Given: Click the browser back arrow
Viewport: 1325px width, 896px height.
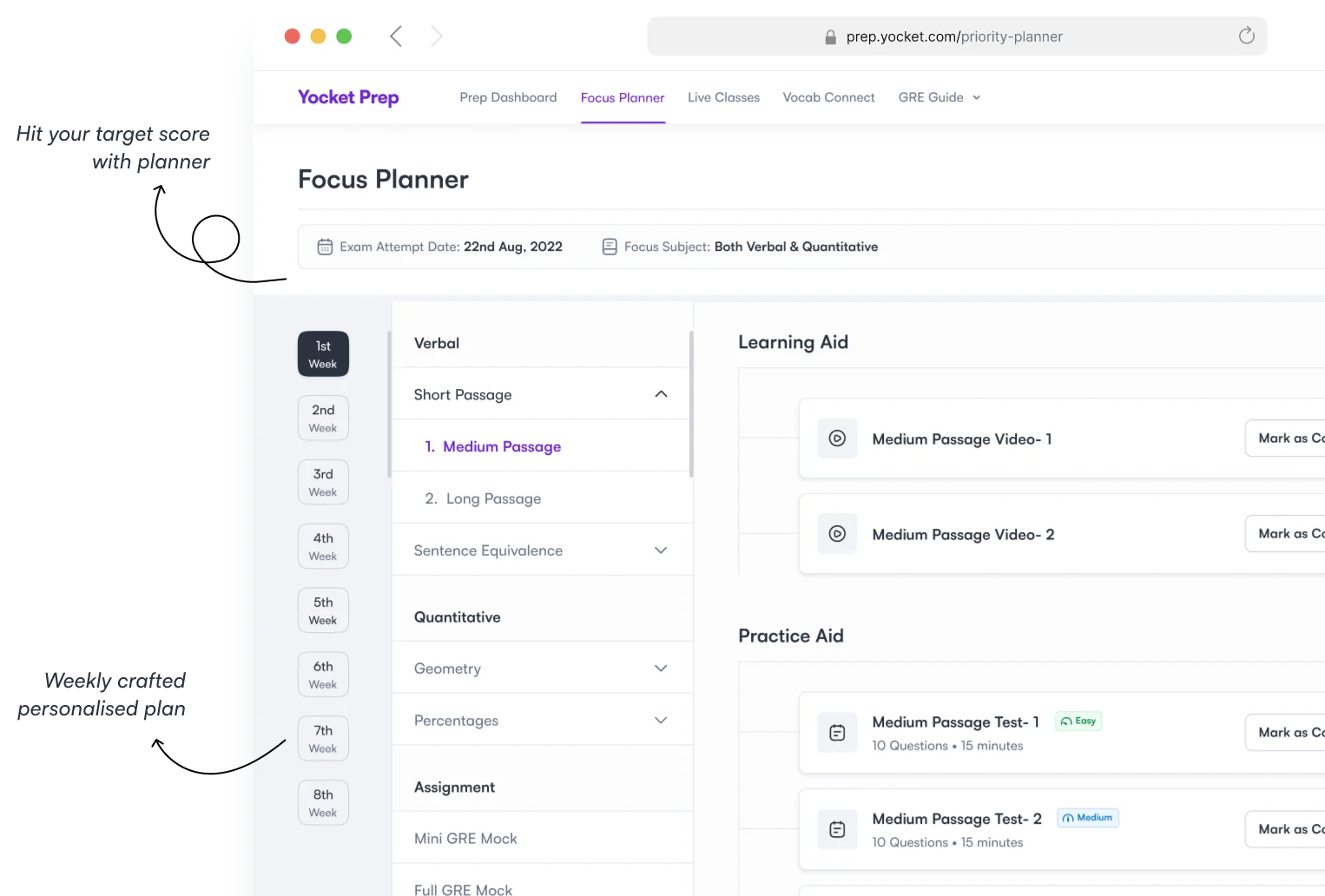Looking at the screenshot, I should pos(396,36).
